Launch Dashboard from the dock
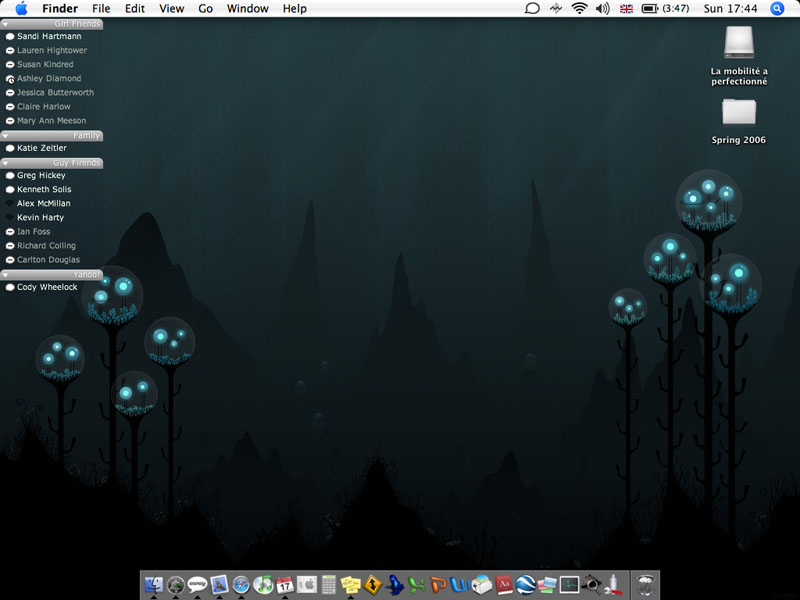 point(176,585)
